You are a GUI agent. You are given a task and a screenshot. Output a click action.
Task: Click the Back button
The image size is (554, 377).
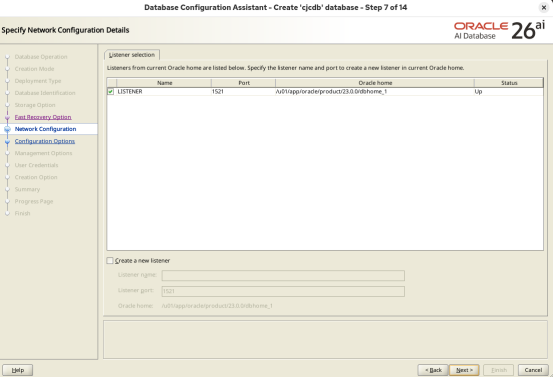point(433,370)
